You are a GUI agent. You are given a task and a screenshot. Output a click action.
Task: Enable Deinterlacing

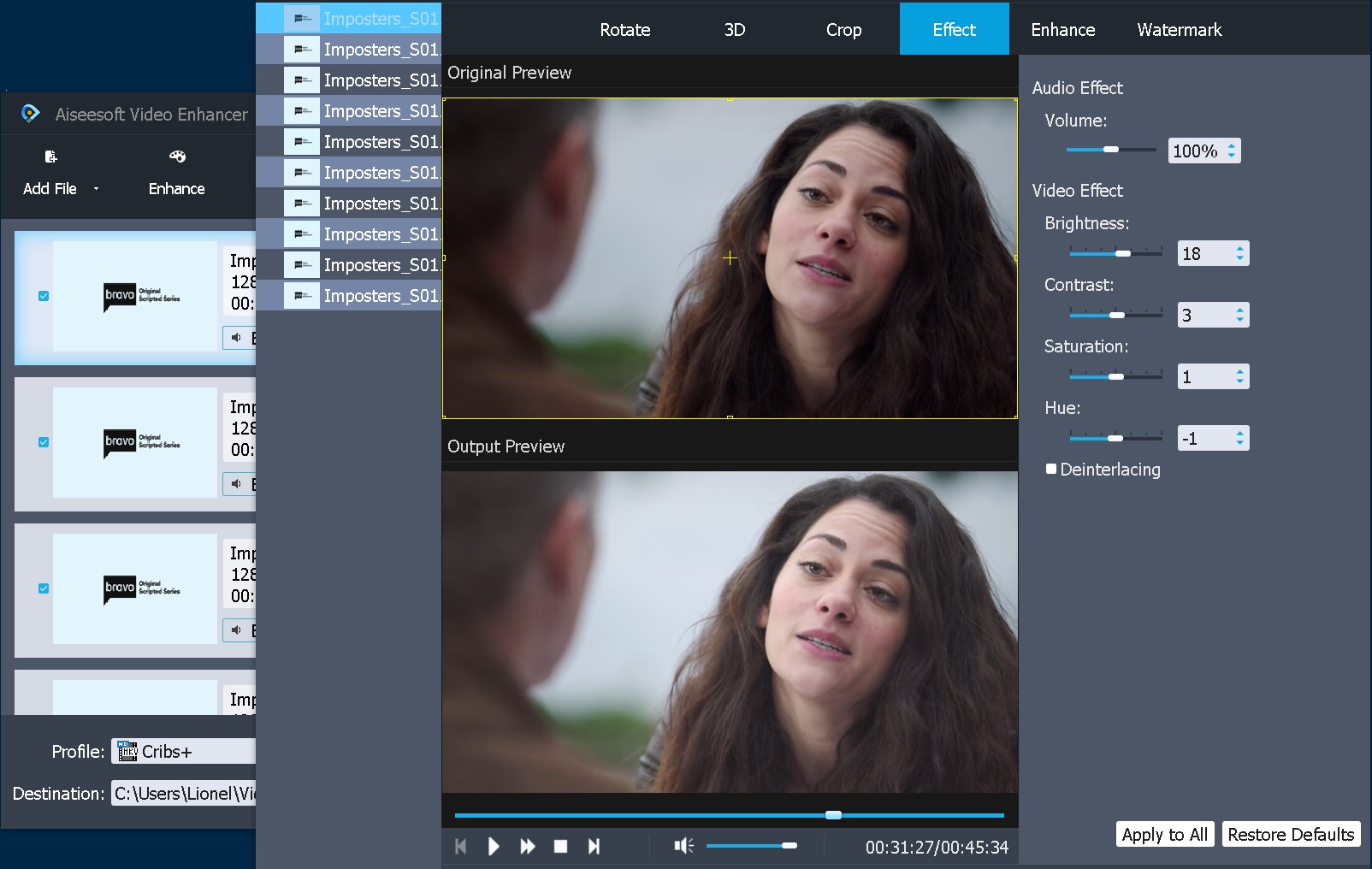(1051, 469)
